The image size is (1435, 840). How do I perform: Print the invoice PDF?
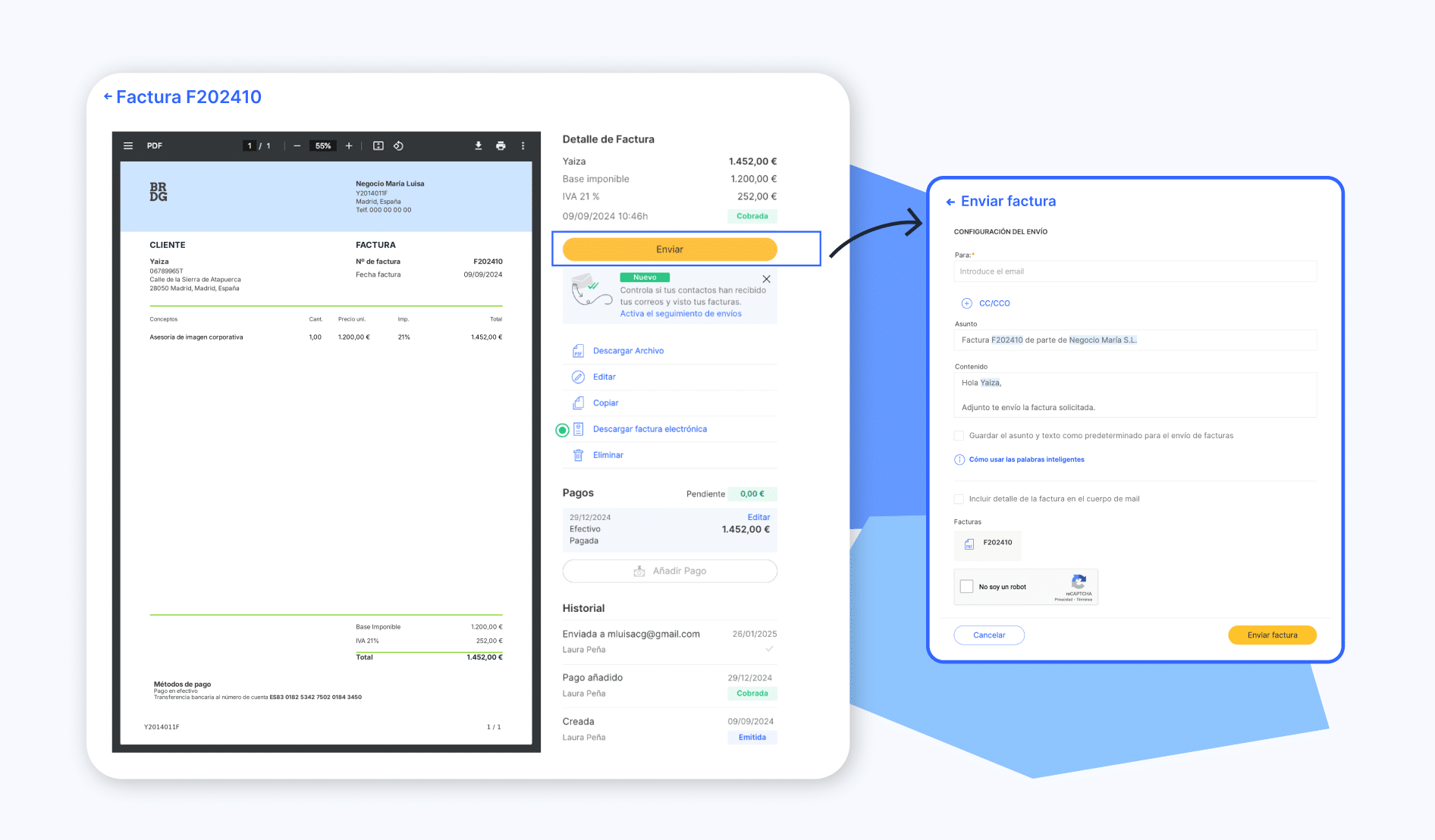(x=501, y=146)
